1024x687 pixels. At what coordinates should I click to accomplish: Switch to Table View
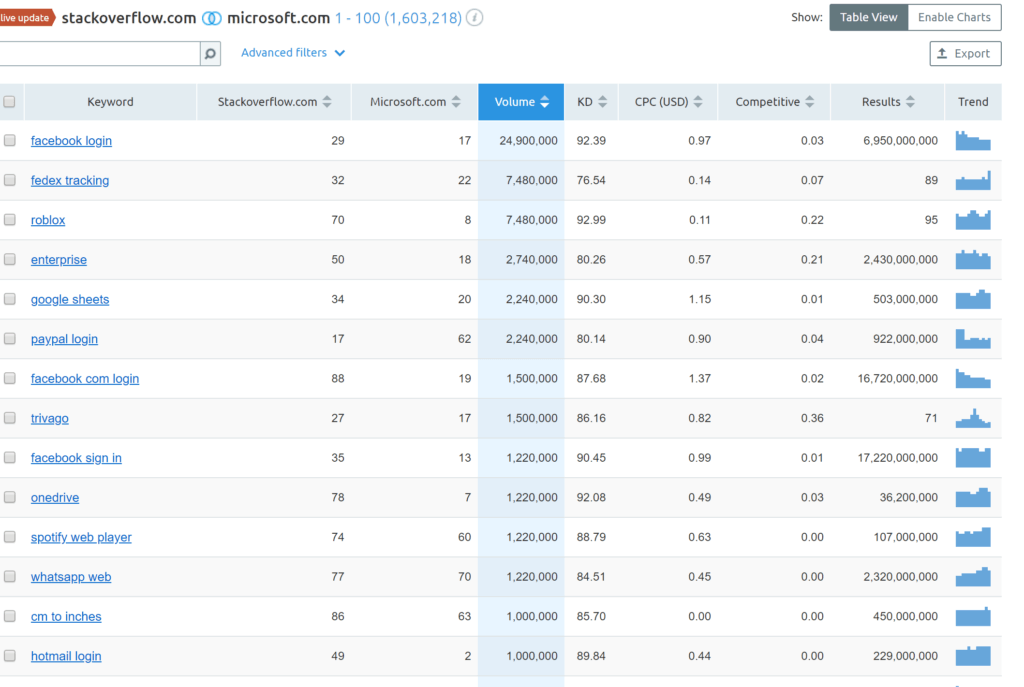(x=869, y=18)
